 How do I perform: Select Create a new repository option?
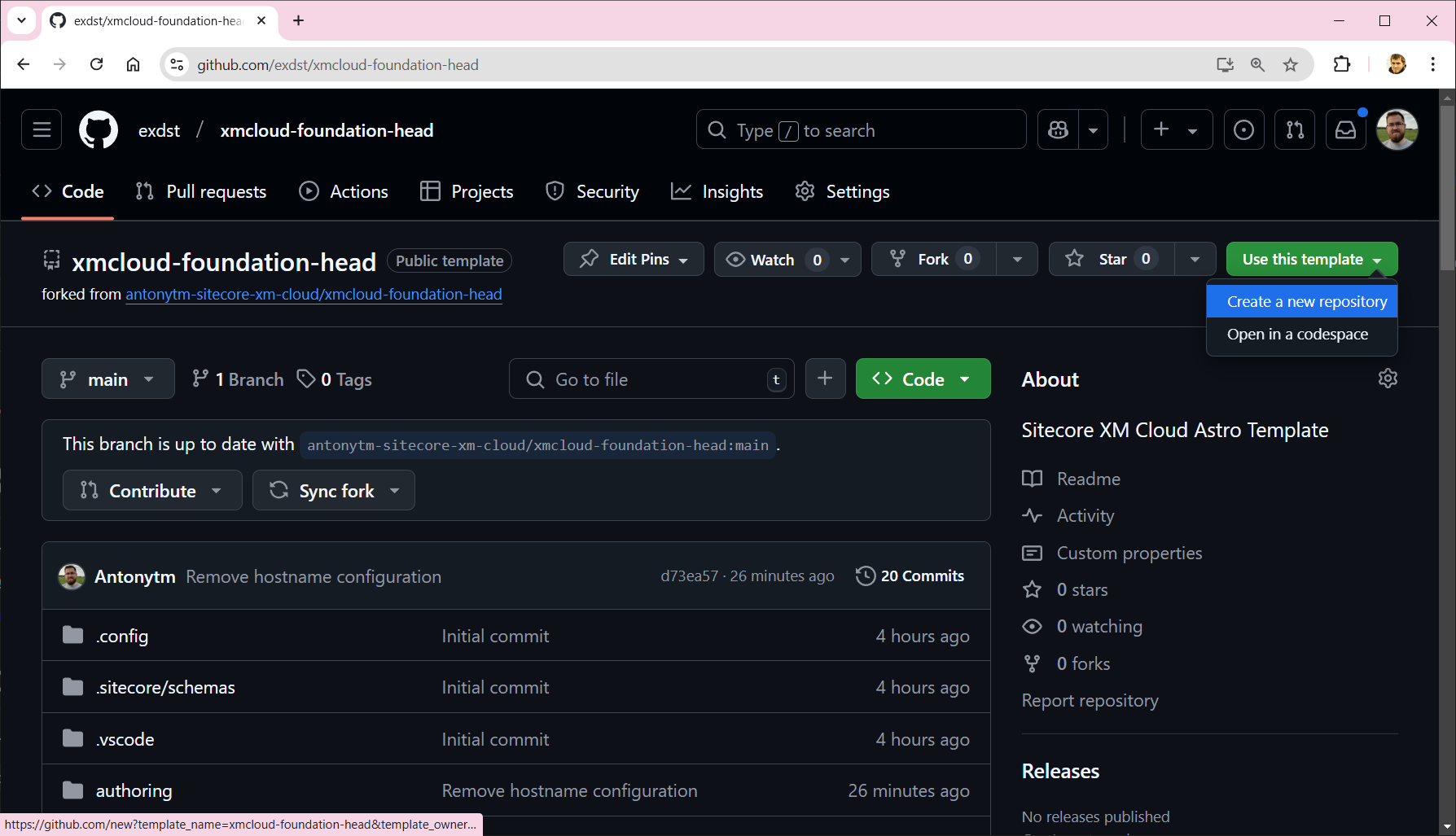pos(1301,300)
